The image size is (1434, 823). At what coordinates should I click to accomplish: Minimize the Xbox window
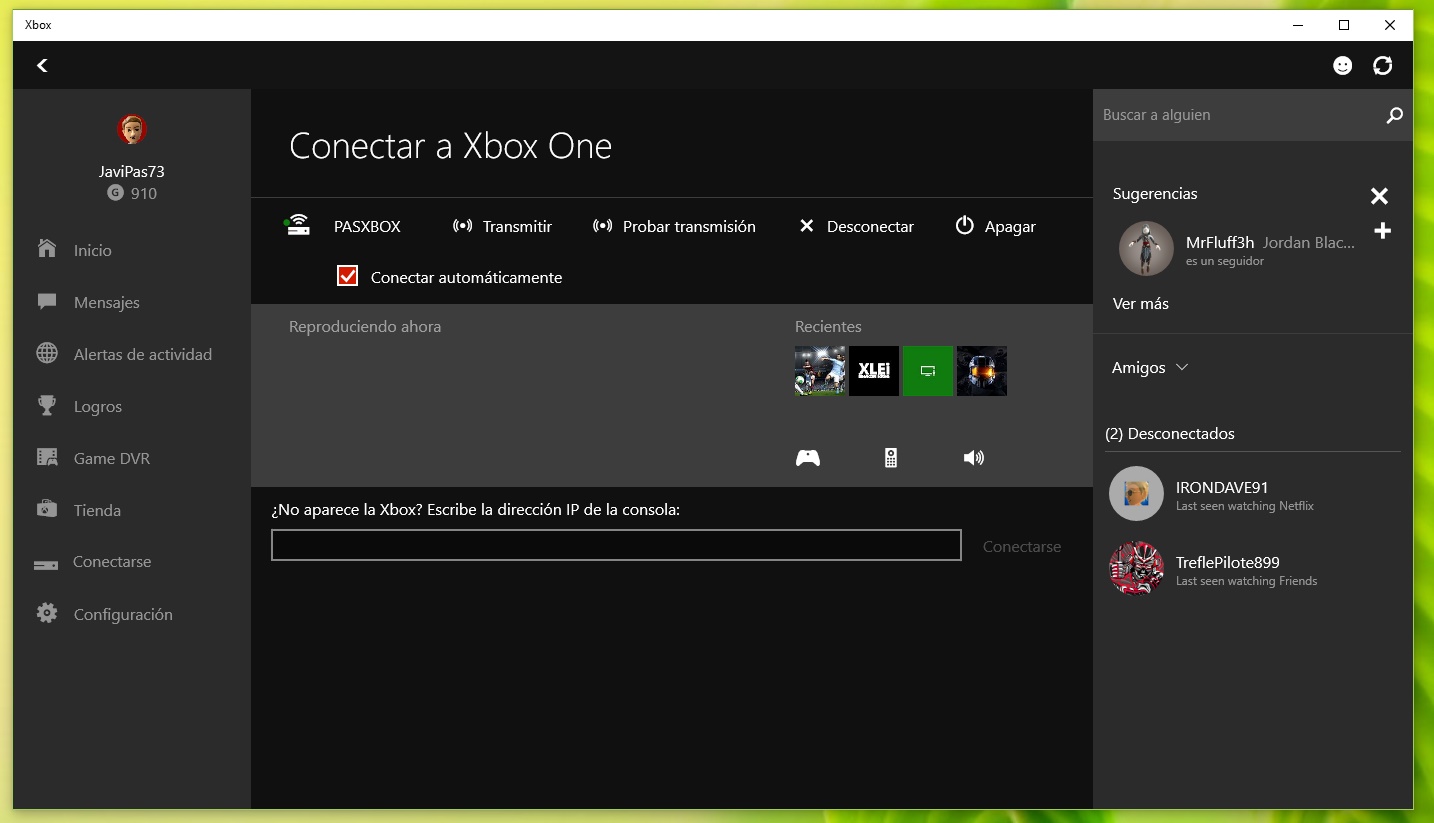click(x=1298, y=25)
